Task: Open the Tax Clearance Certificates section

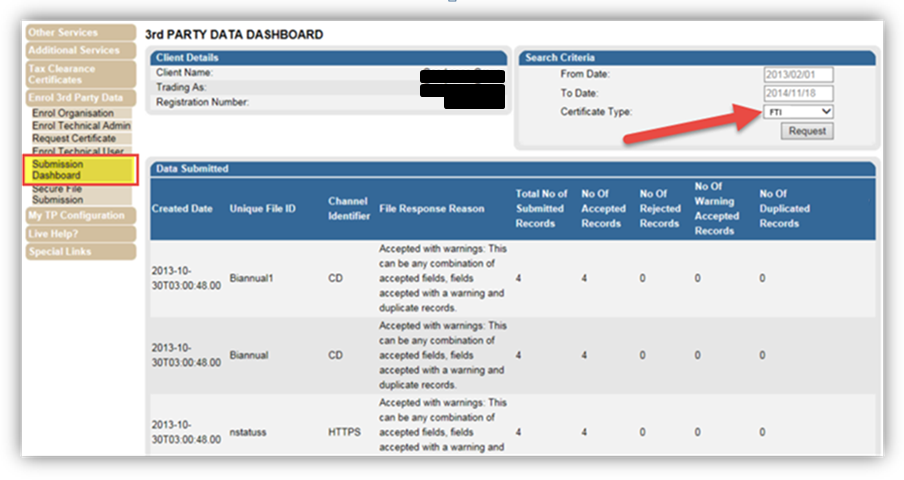Action: (80, 74)
